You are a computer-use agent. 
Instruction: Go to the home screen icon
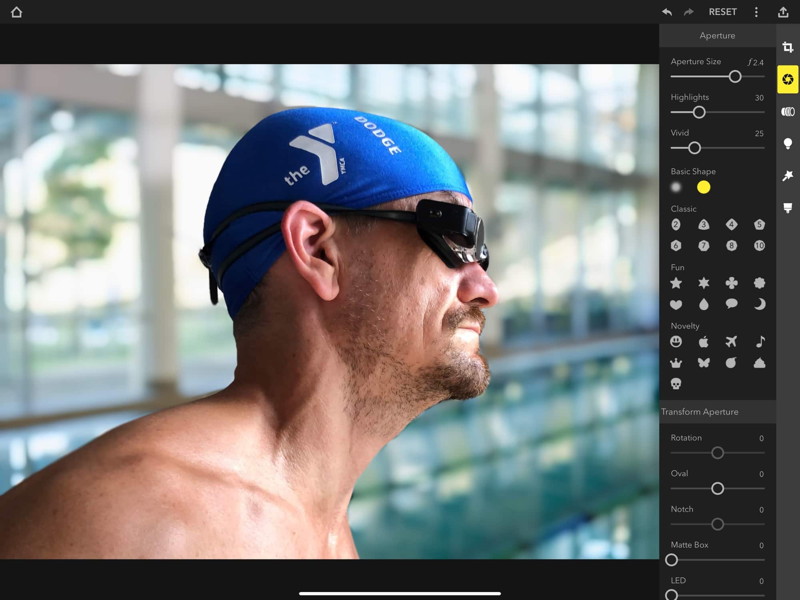[16, 12]
